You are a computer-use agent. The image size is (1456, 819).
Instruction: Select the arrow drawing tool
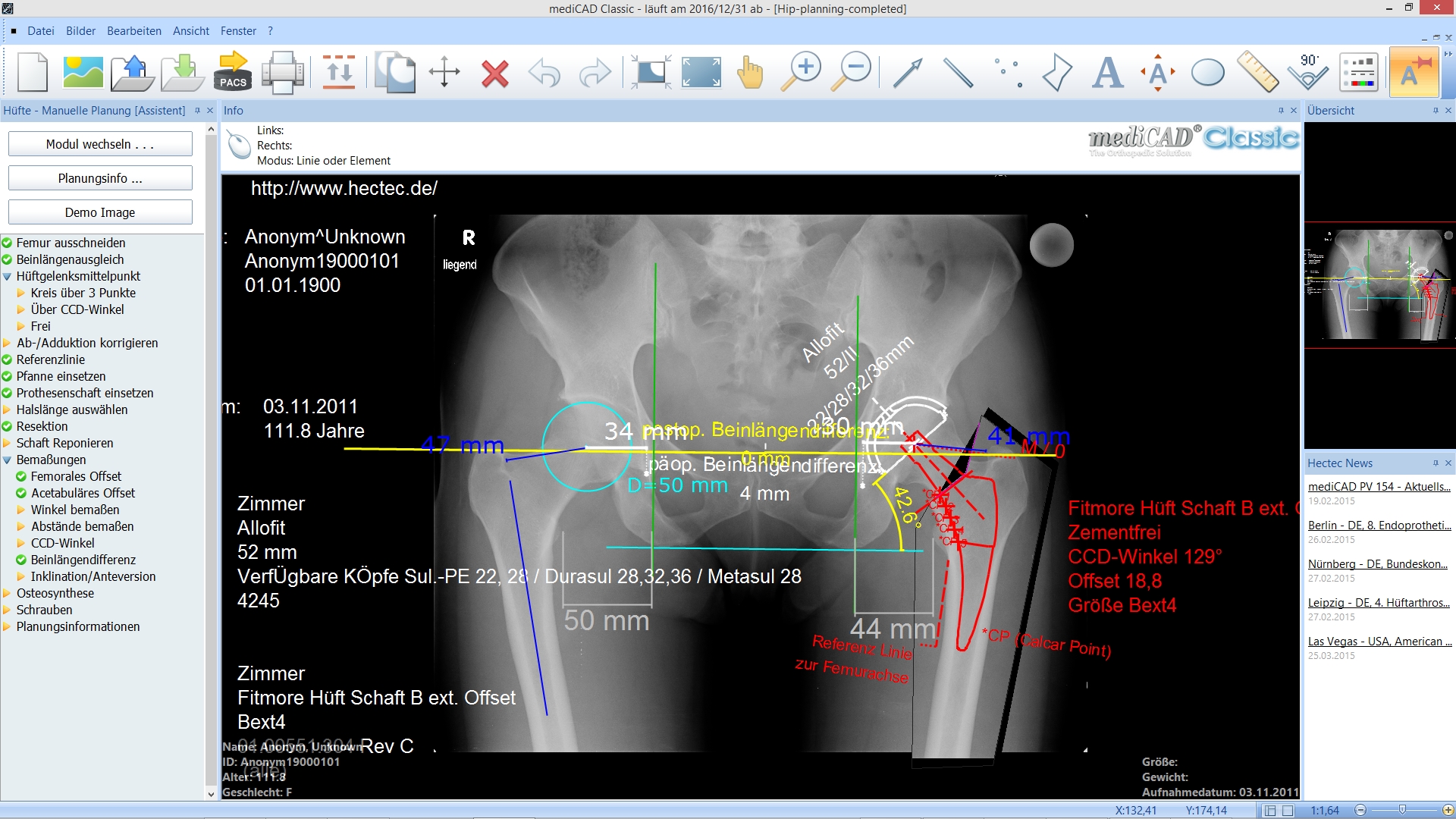[908, 73]
